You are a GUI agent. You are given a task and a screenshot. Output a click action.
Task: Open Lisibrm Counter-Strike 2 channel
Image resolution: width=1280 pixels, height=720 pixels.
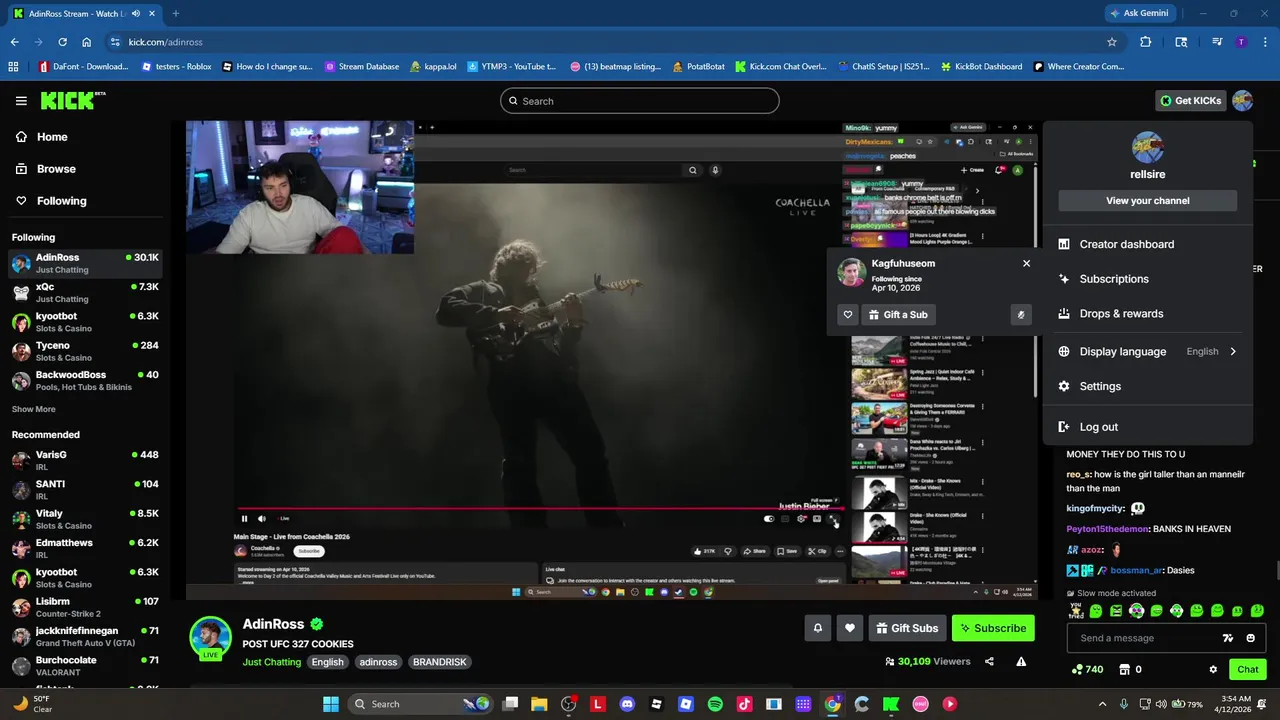(85, 607)
